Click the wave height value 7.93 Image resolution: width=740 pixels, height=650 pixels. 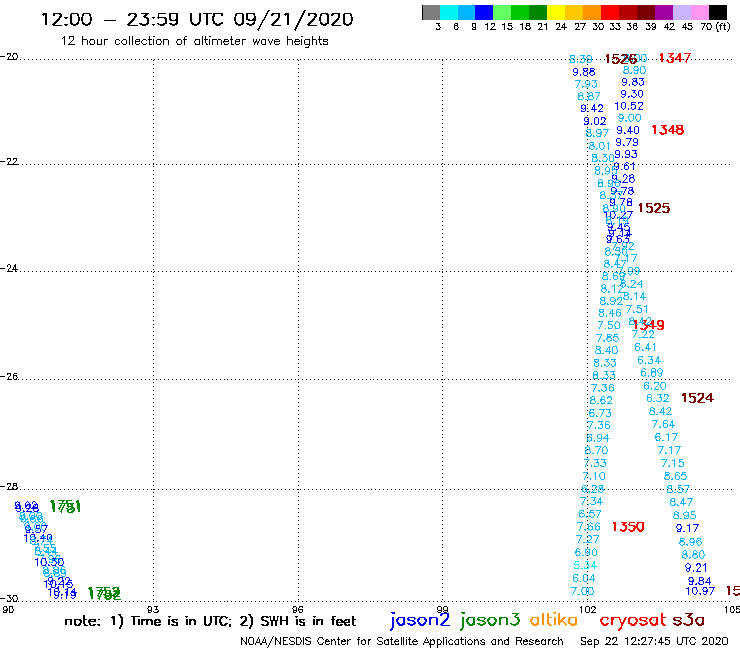tap(586, 84)
